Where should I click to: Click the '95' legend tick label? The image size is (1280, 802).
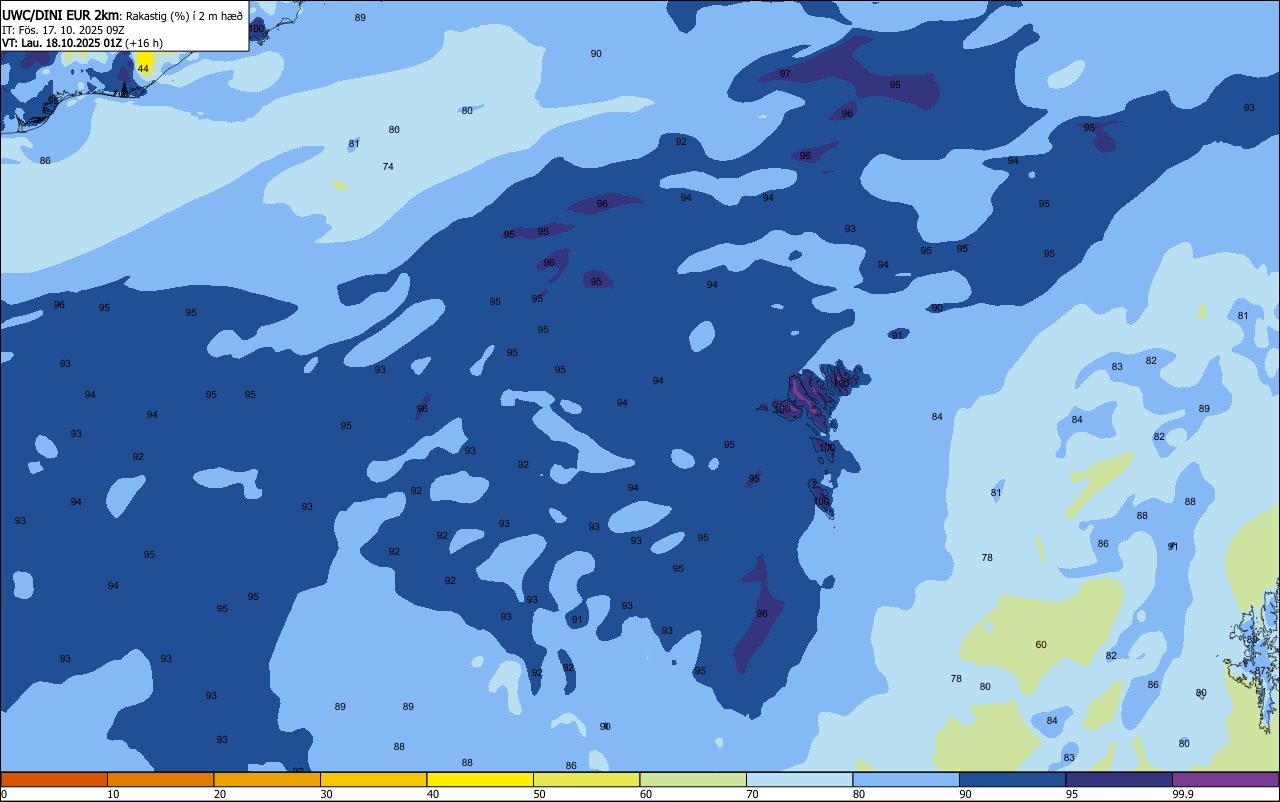click(x=1071, y=794)
